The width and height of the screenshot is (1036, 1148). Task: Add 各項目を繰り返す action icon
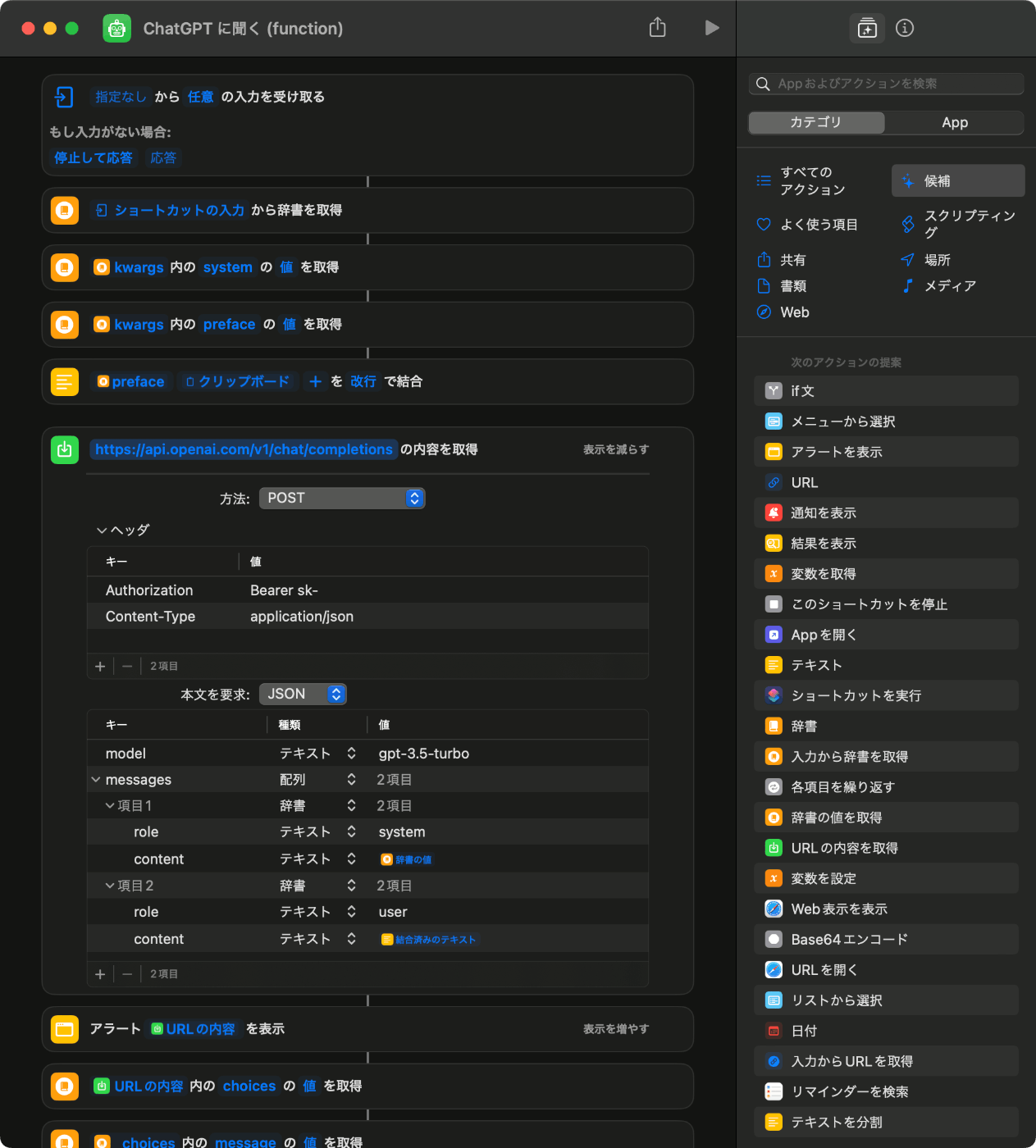[x=774, y=787]
